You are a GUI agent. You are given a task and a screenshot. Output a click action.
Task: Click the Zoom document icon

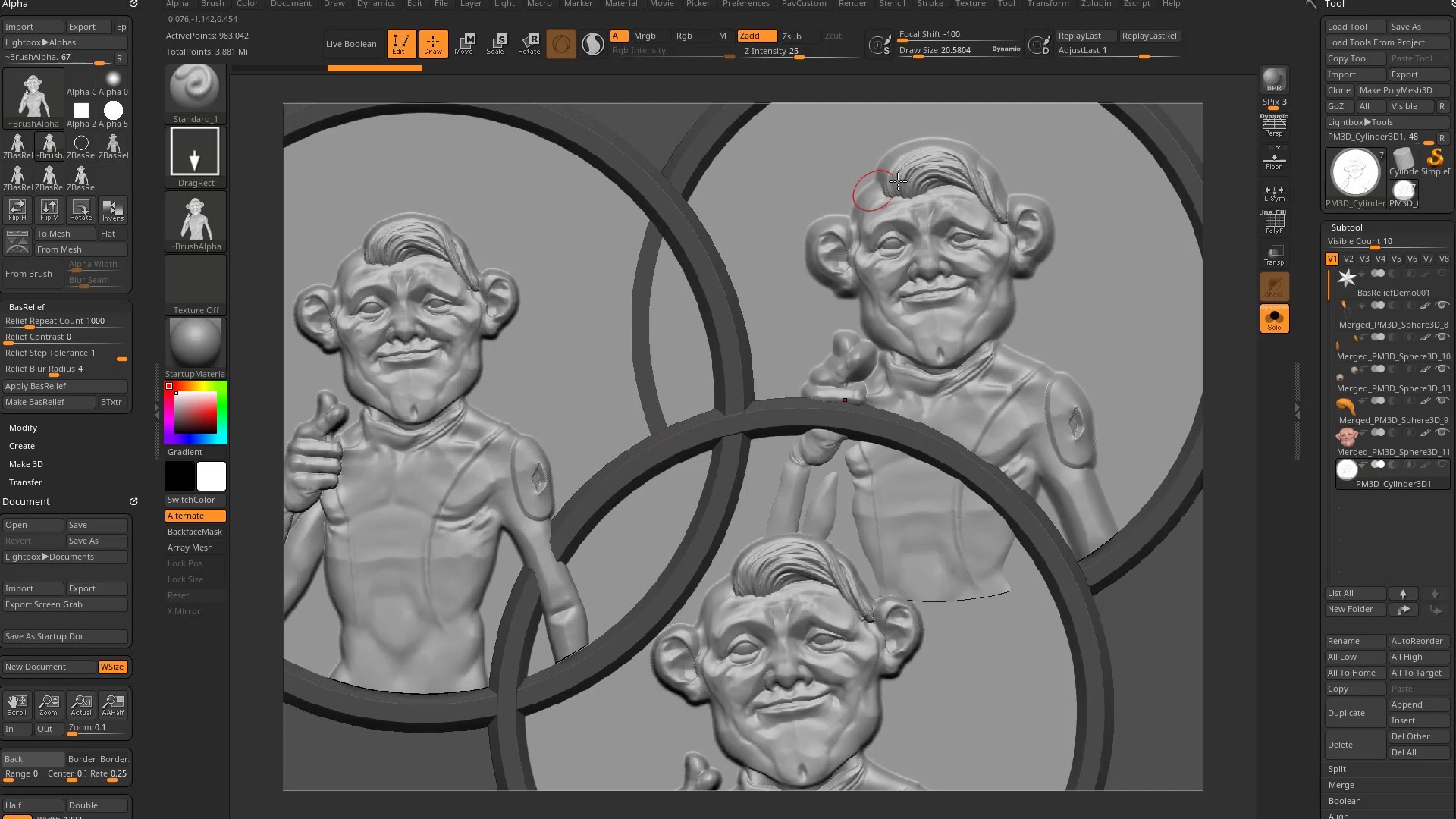click(x=49, y=704)
